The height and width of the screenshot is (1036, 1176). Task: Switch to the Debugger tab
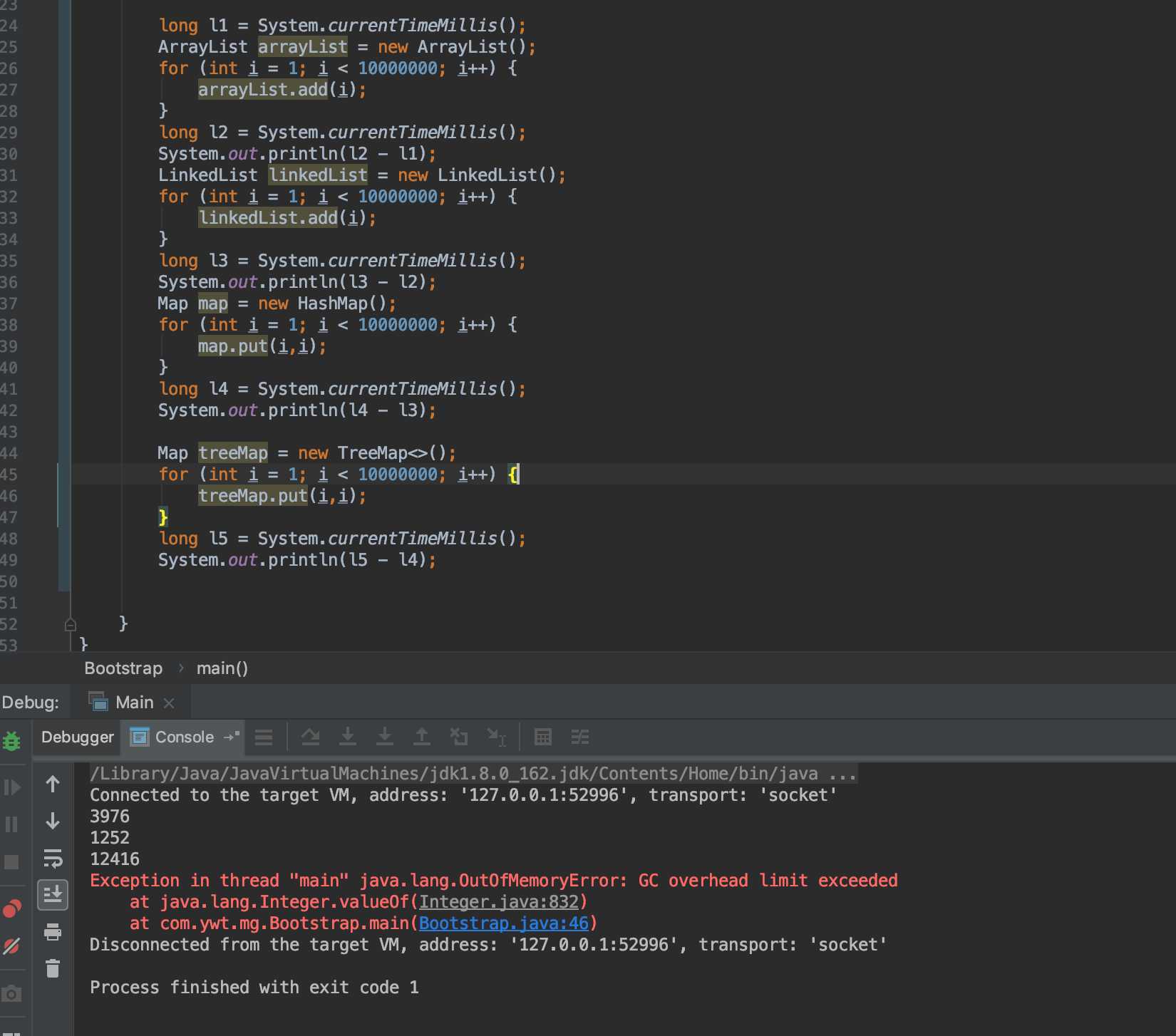(77, 737)
